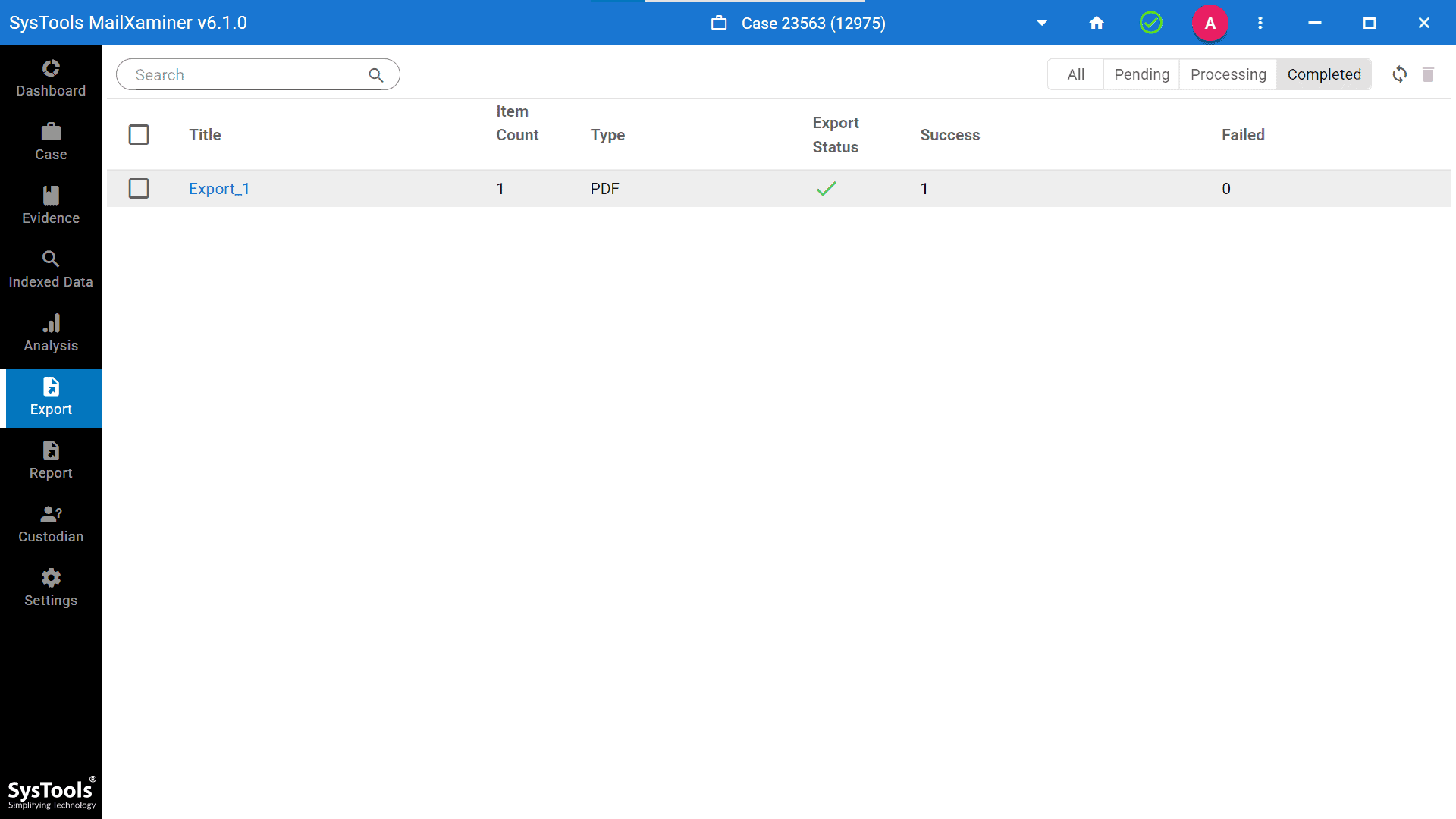Switch to the Report section
The image size is (1456, 819).
pyautogui.click(x=50, y=460)
